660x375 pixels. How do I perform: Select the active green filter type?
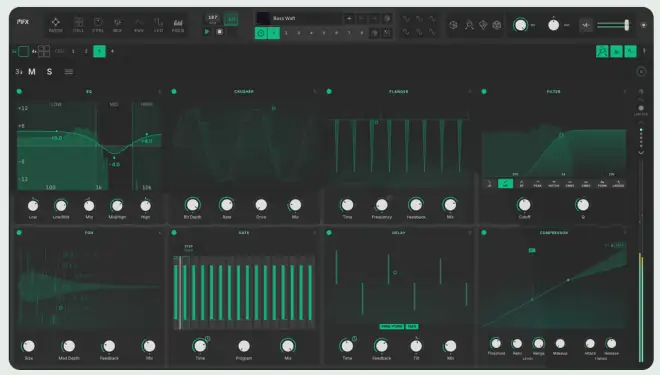[506, 184]
